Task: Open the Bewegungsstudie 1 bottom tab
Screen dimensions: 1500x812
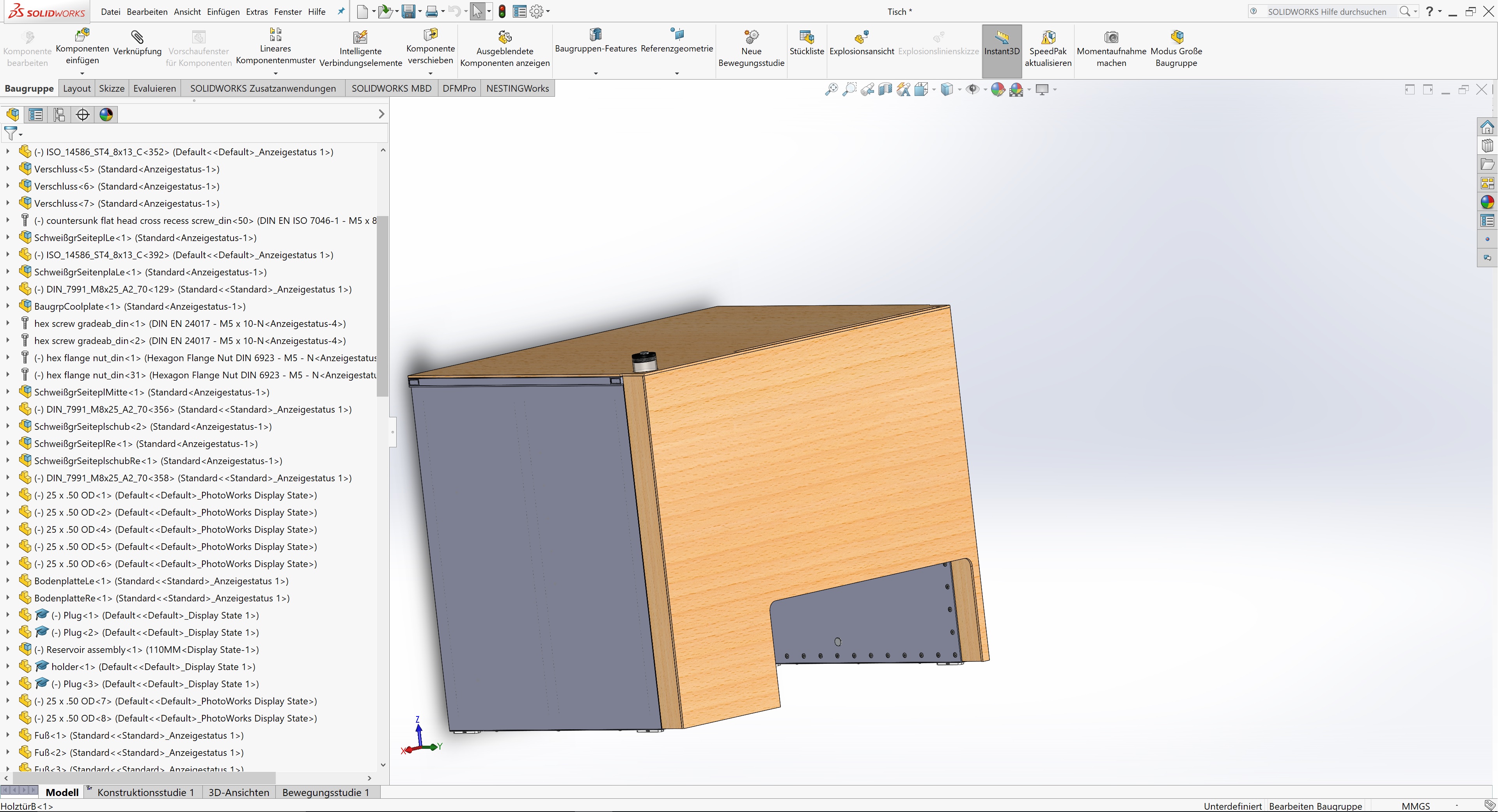Action: 326,792
